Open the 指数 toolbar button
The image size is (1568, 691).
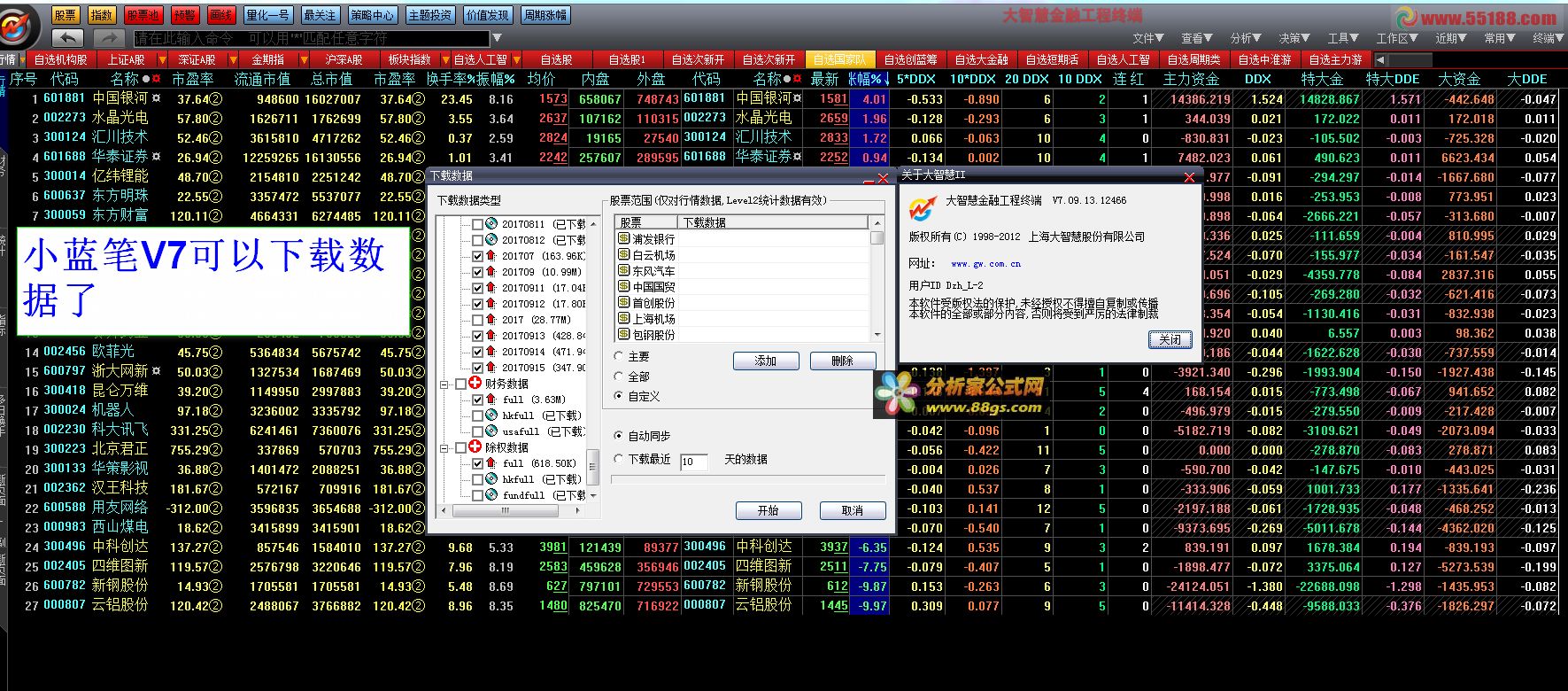[x=102, y=15]
